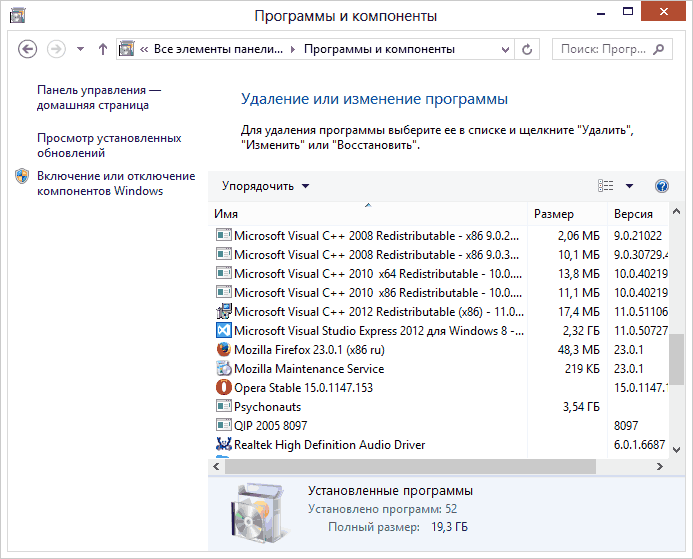693x559 pixels.
Task: Click the search box for programs
Action: pos(612,49)
